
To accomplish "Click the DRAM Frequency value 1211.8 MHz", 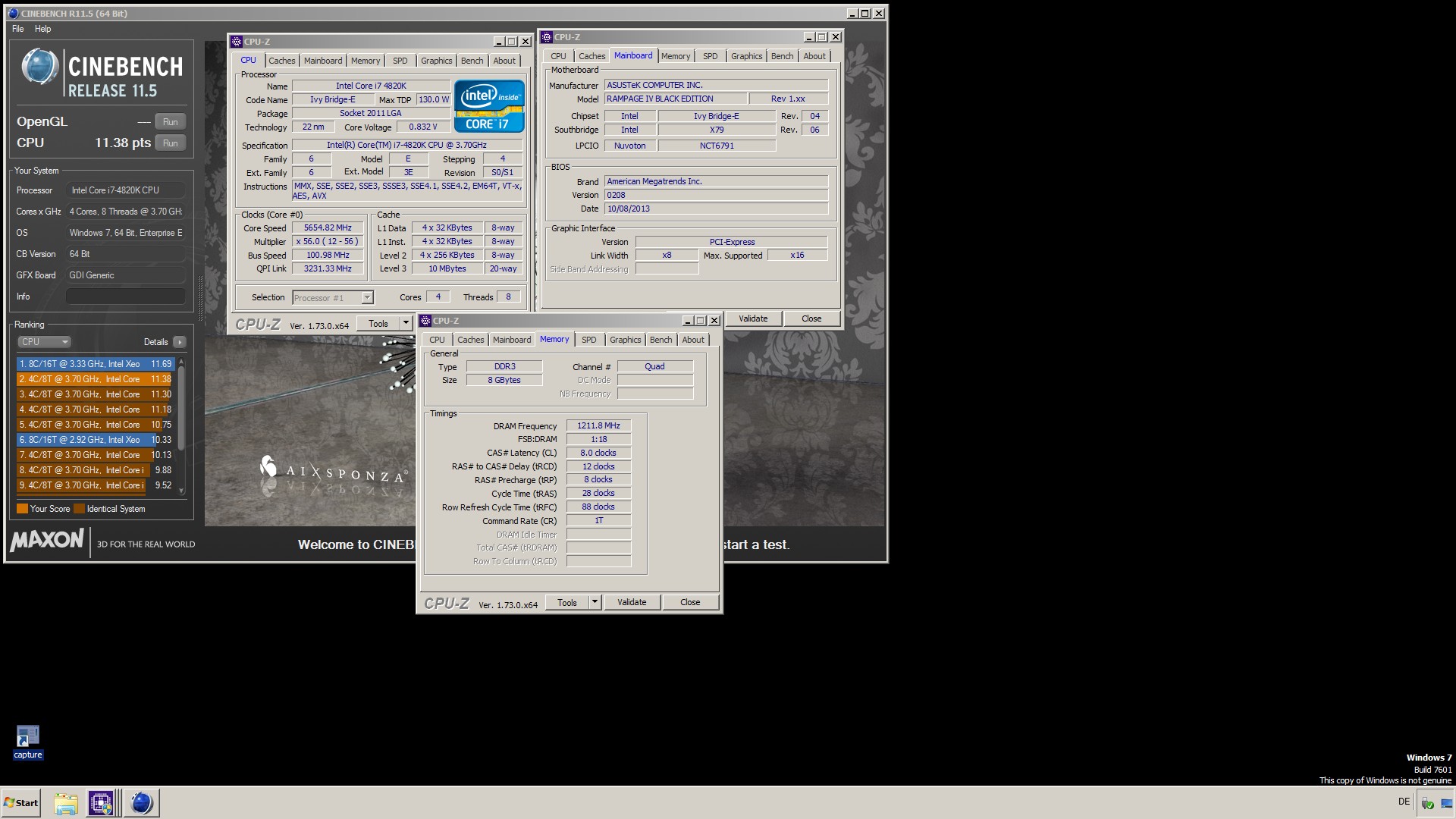I will click(x=598, y=425).
